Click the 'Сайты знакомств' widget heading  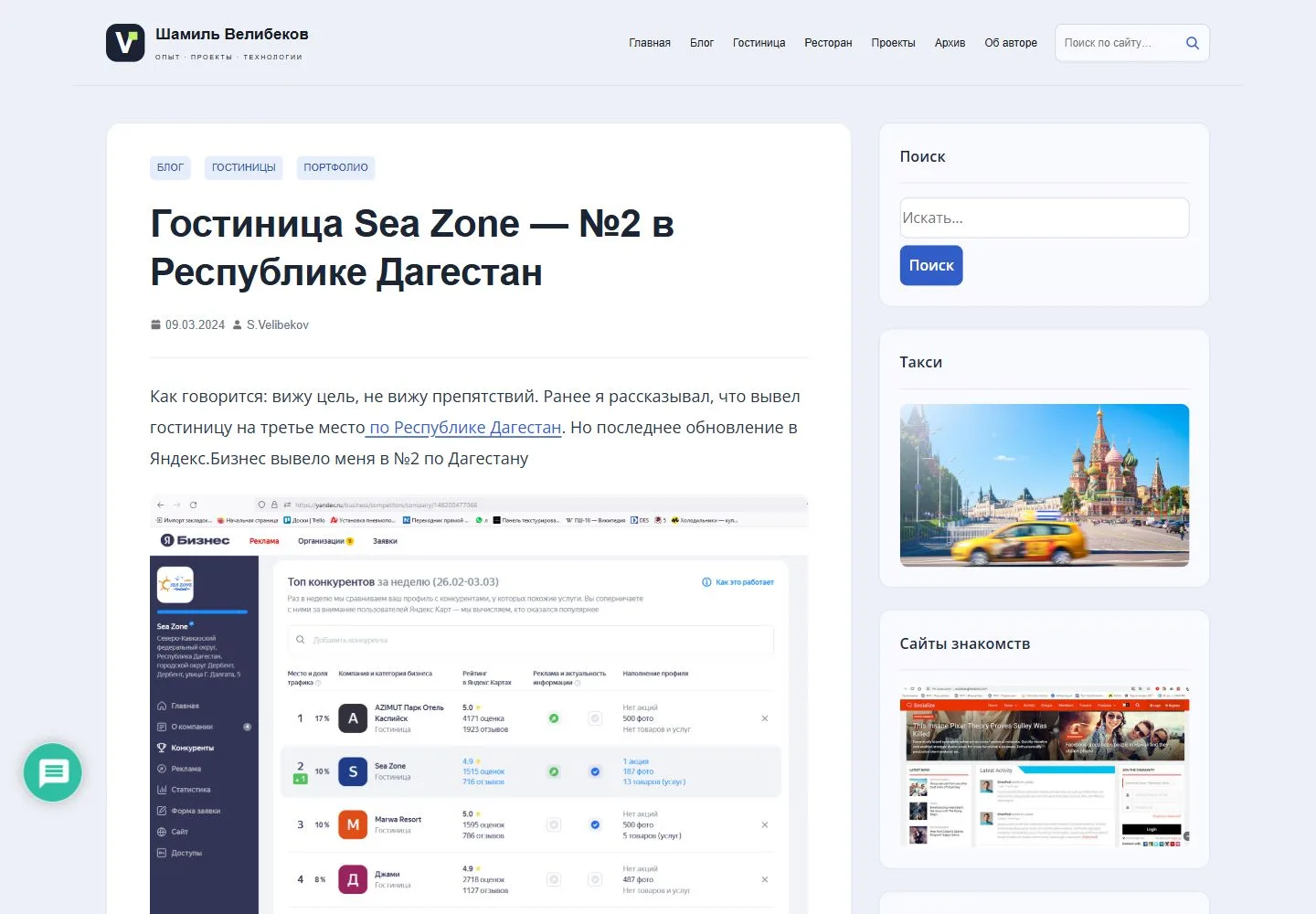click(x=965, y=643)
